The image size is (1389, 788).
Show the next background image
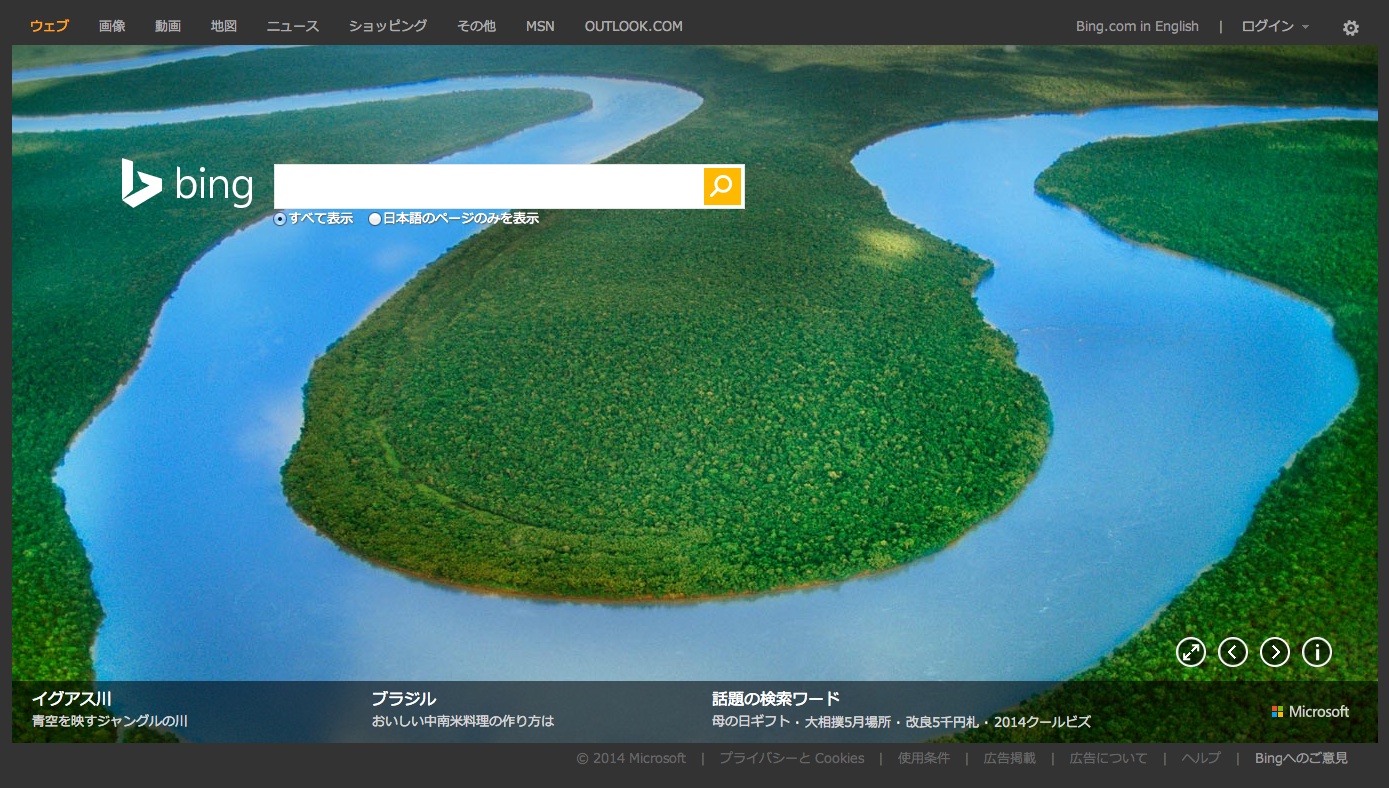click(1274, 652)
